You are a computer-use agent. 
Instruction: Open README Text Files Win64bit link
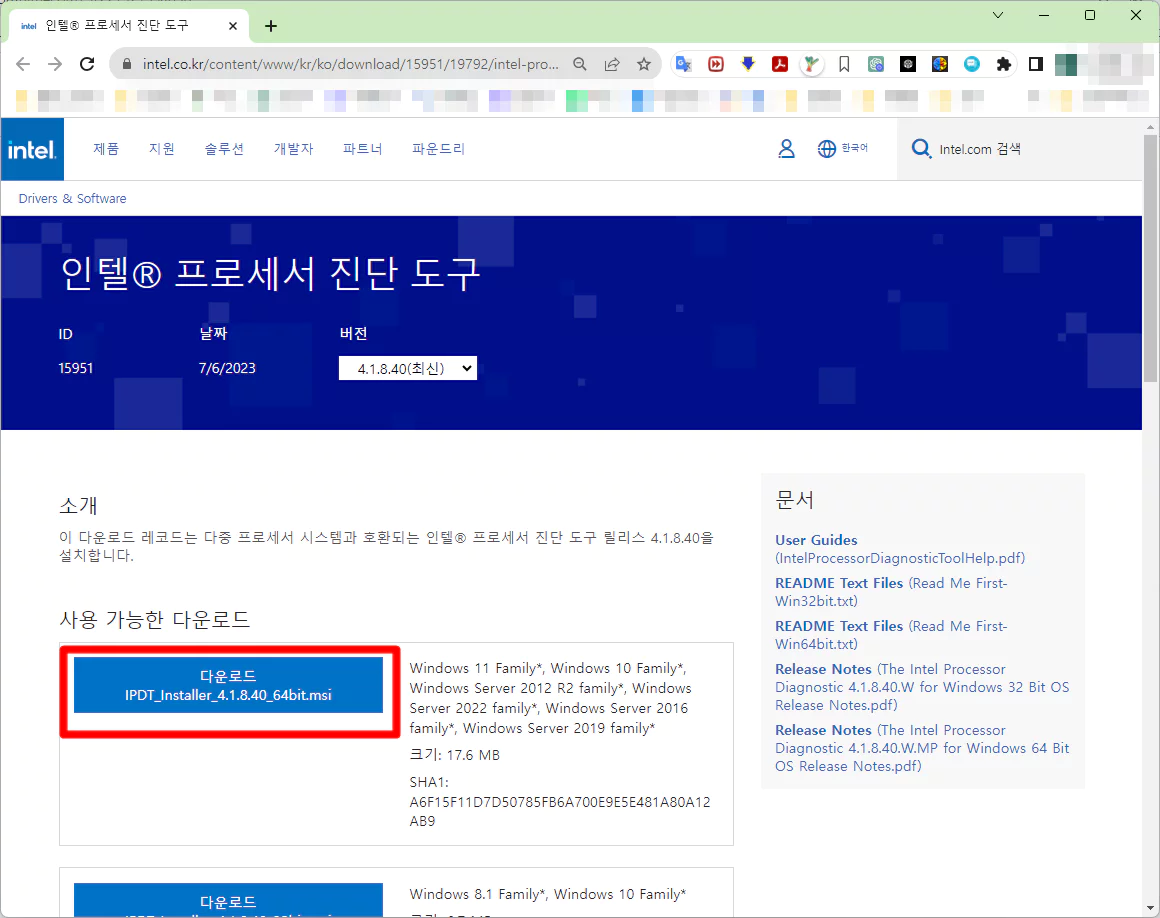[891, 635]
